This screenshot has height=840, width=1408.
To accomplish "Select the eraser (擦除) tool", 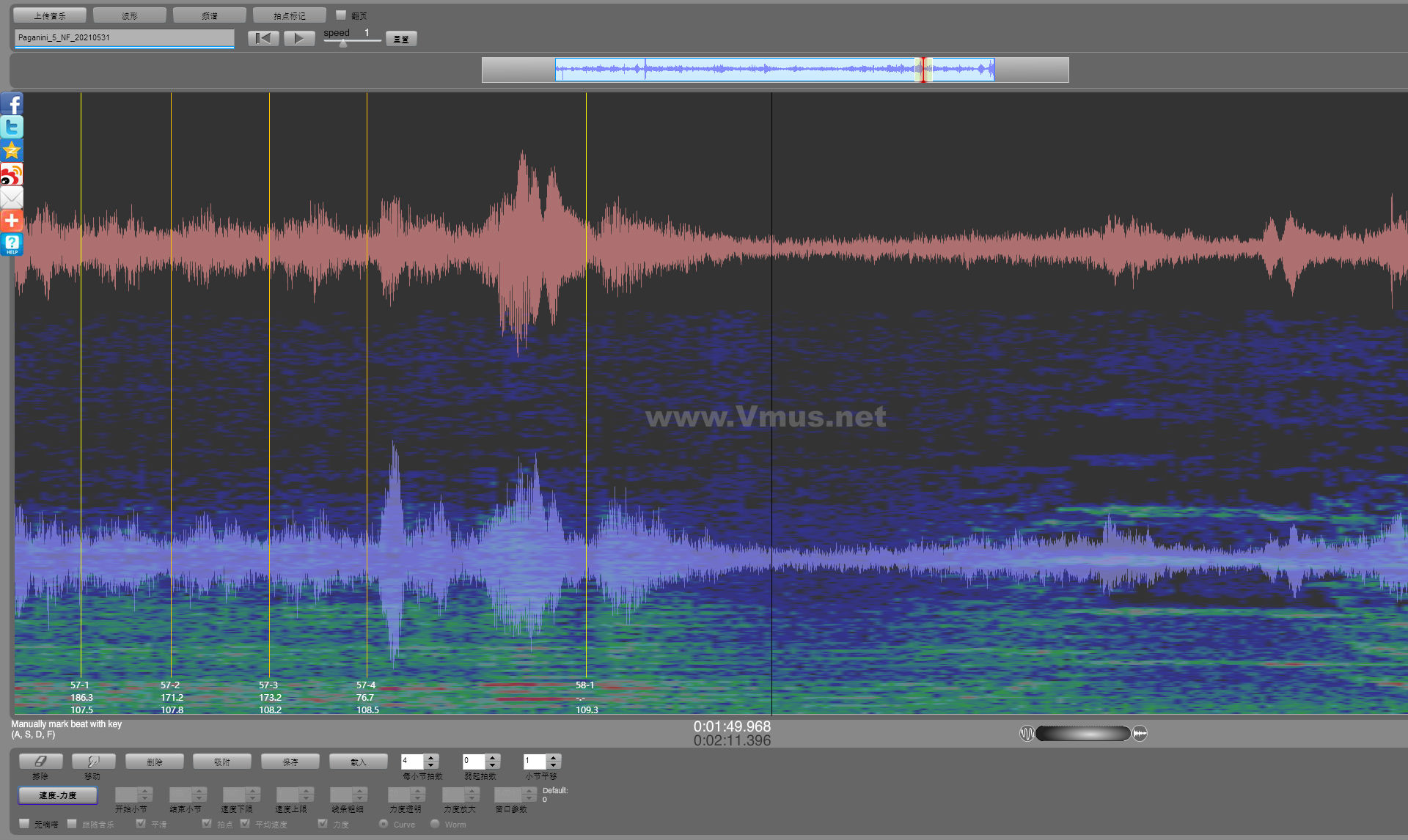I will pyautogui.click(x=40, y=762).
